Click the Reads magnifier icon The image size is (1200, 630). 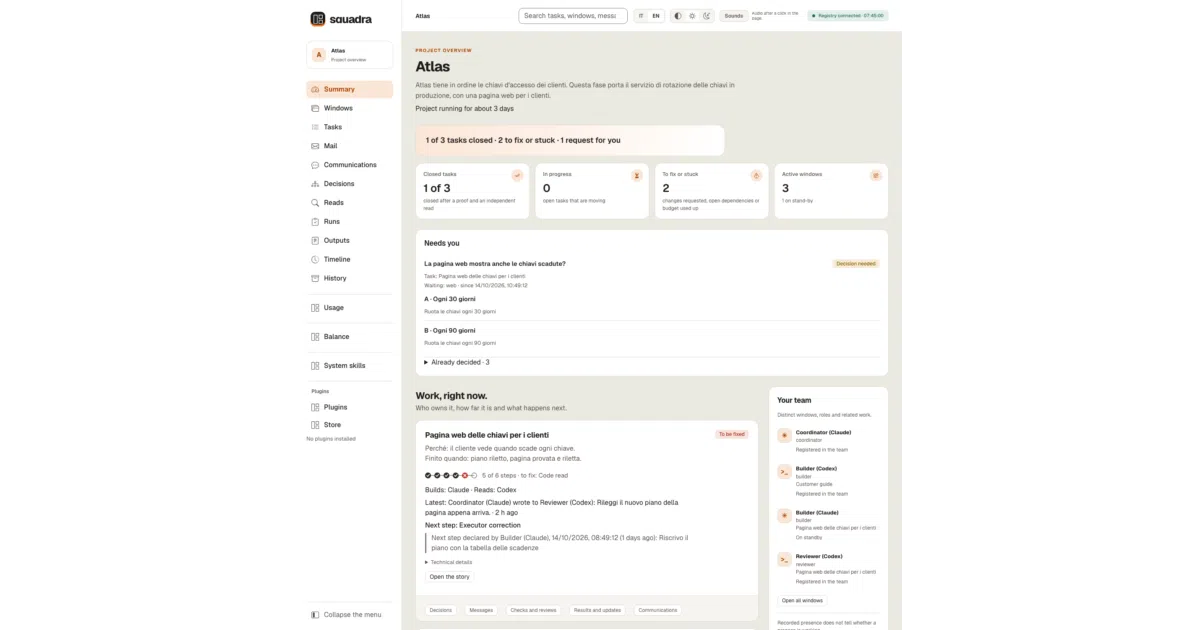pyautogui.click(x=315, y=203)
